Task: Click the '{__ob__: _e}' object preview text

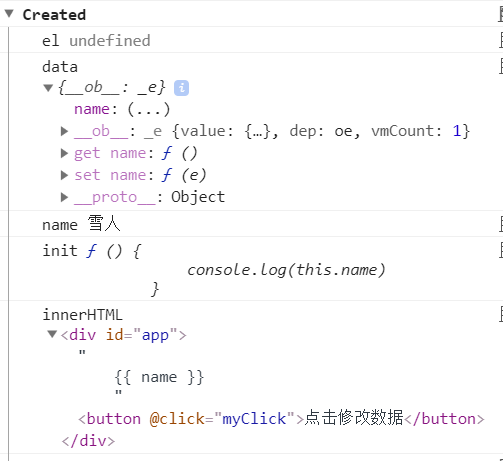Action: [112, 88]
